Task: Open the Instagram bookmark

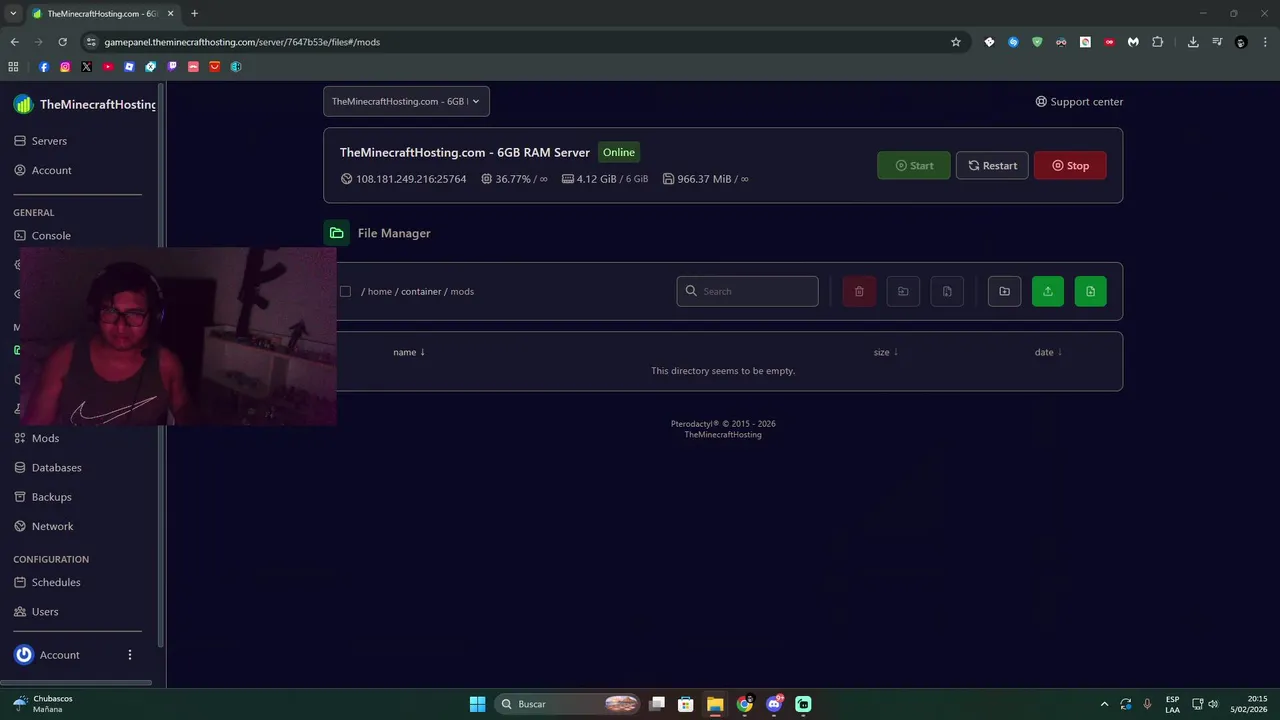Action: click(65, 67)
